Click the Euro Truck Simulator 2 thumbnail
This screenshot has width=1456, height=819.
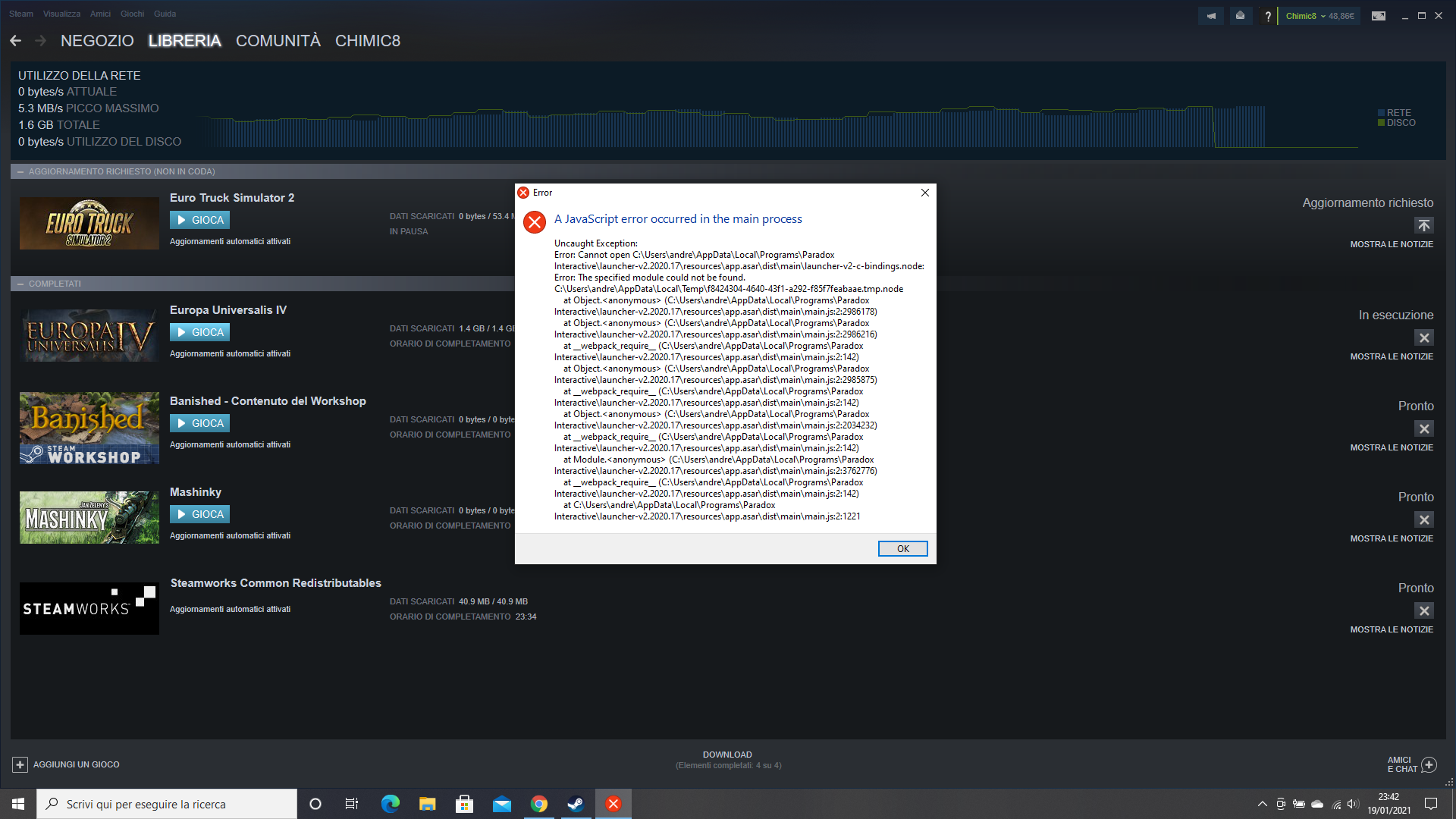coord(89,224)
